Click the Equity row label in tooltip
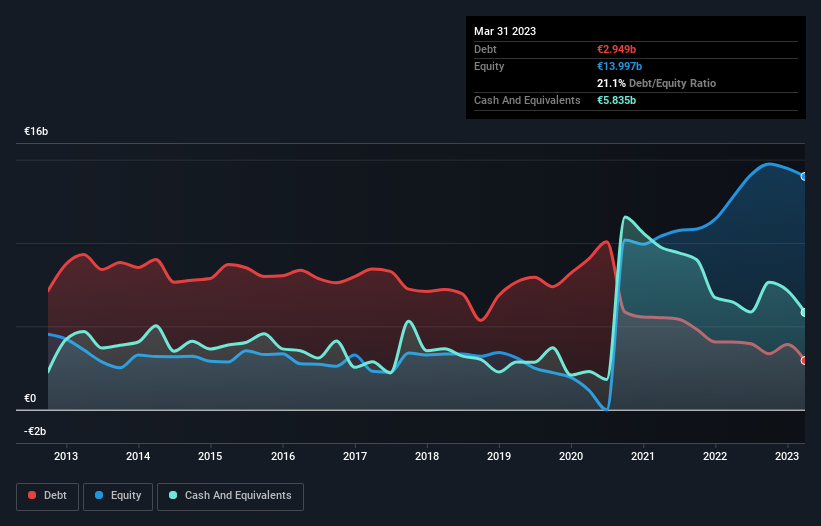This screenshot has height=526, width=821. pos(489,66)
